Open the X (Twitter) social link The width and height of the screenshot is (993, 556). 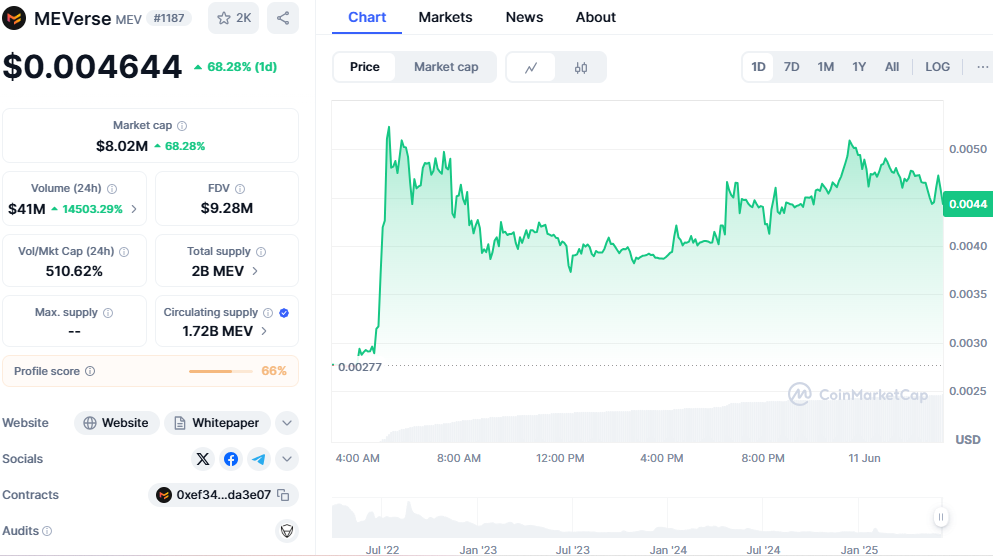(x=203, y=459)
